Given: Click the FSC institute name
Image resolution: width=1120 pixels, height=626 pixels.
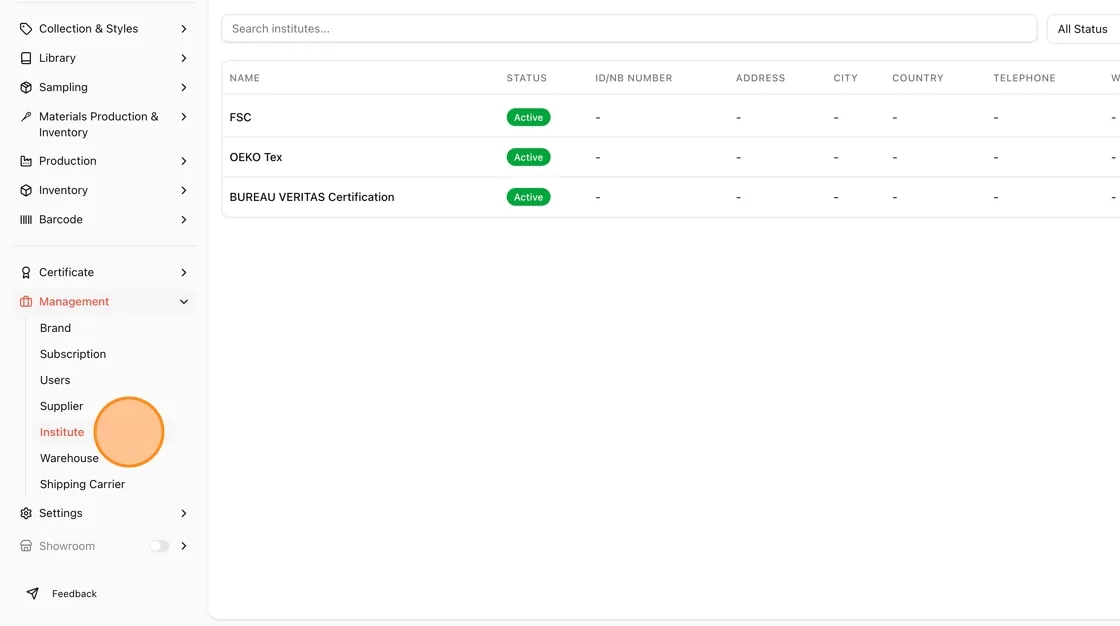Looking at the screenshot, I should click(x=241, y=117).
